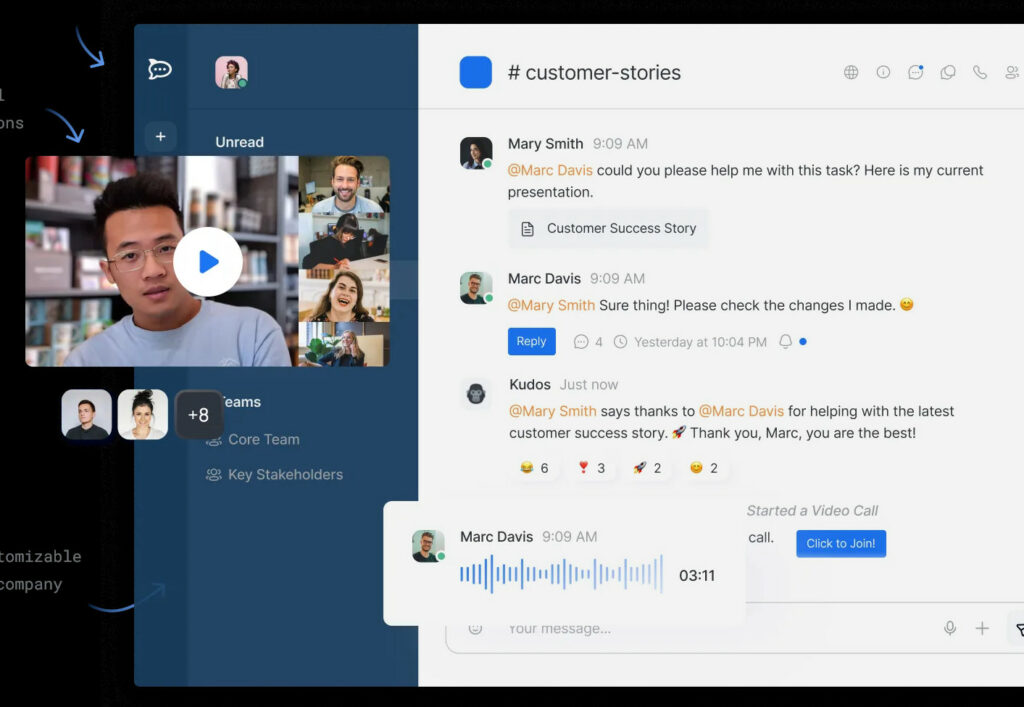Select Core Team in the sidebar
This screenshot has width=1024, height=707.
tap(263, 439)
